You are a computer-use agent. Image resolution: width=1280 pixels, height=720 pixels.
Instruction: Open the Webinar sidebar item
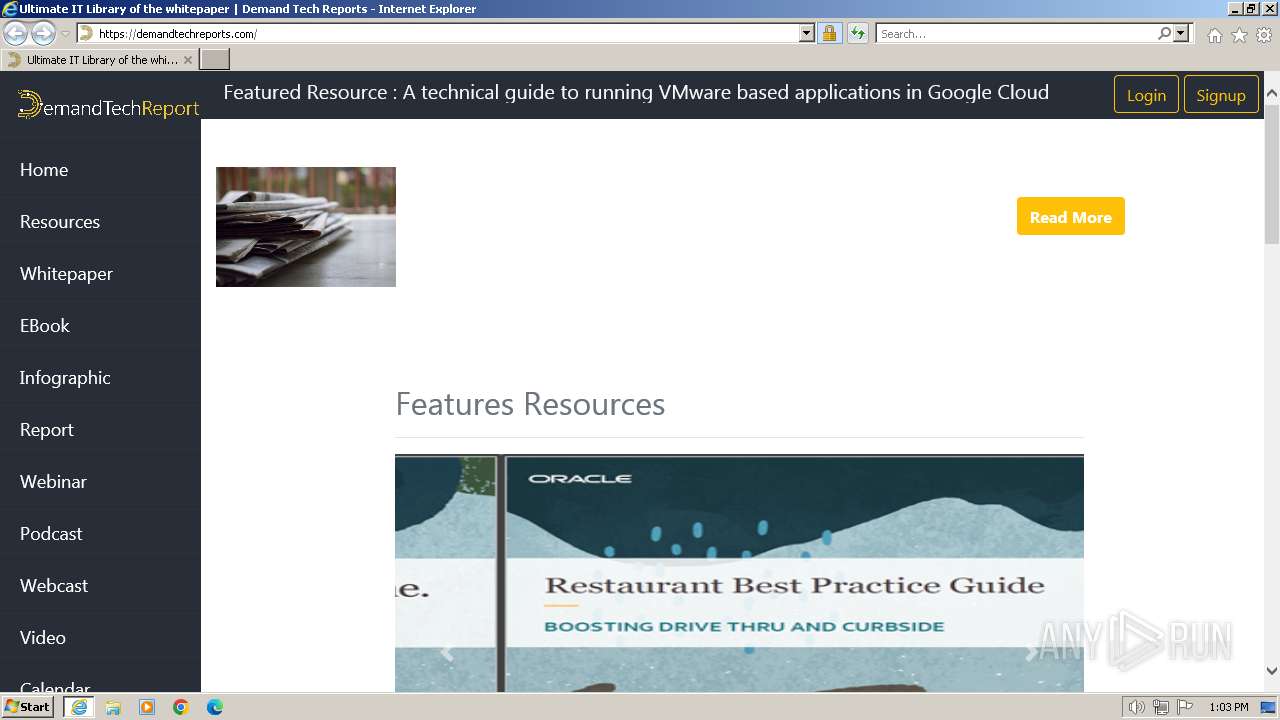click(53, 482)
